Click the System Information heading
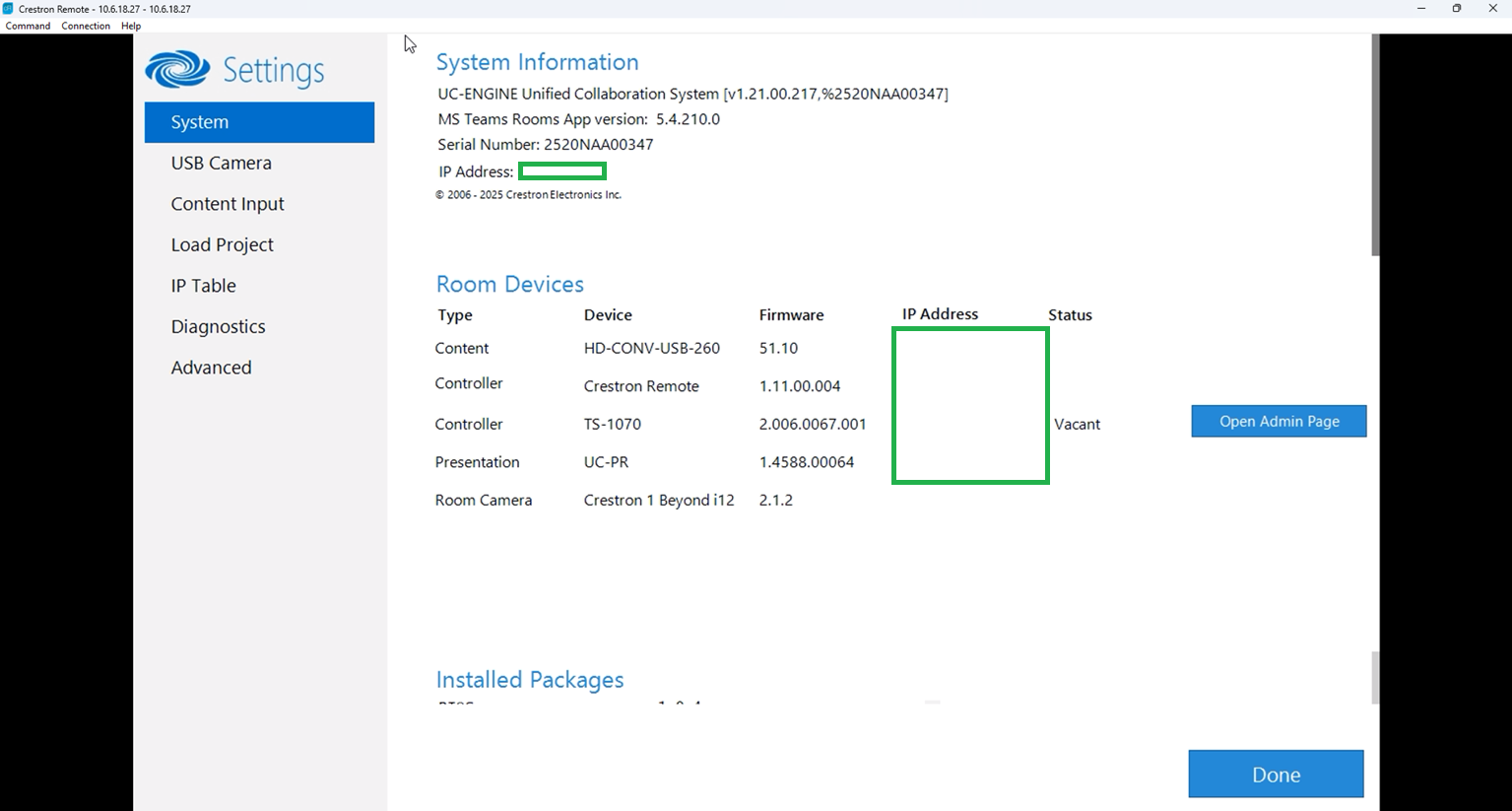The image size is (1512, 811). (537, 61)
